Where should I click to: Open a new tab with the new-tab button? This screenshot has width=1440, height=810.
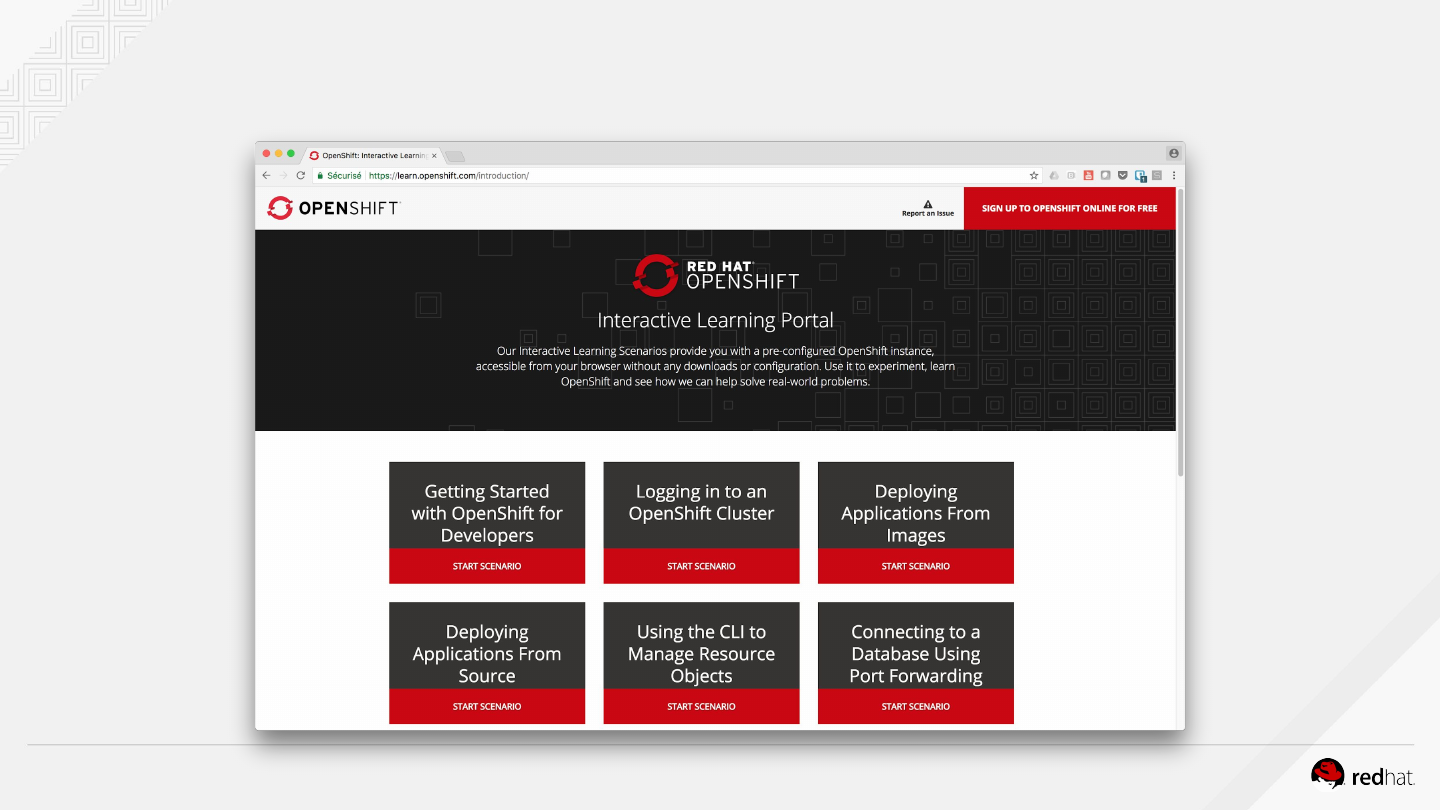tap(455, 156)
